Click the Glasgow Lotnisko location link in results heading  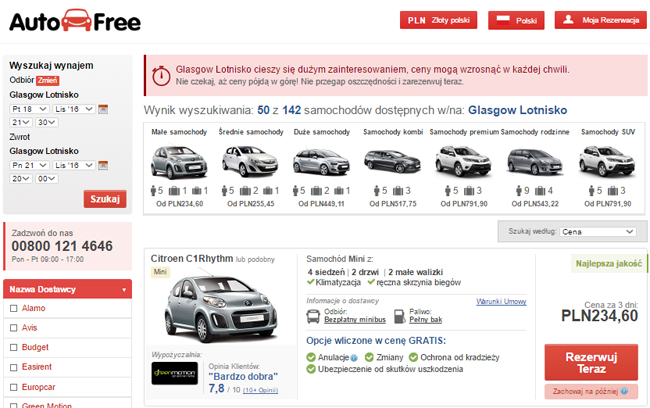point(517,110)
